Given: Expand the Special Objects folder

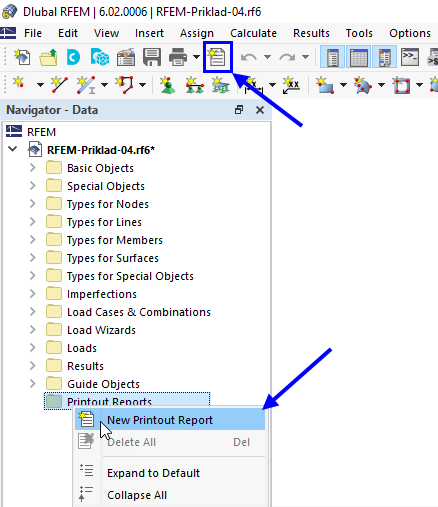Looking at the screenshot, I should click(32, 185).
